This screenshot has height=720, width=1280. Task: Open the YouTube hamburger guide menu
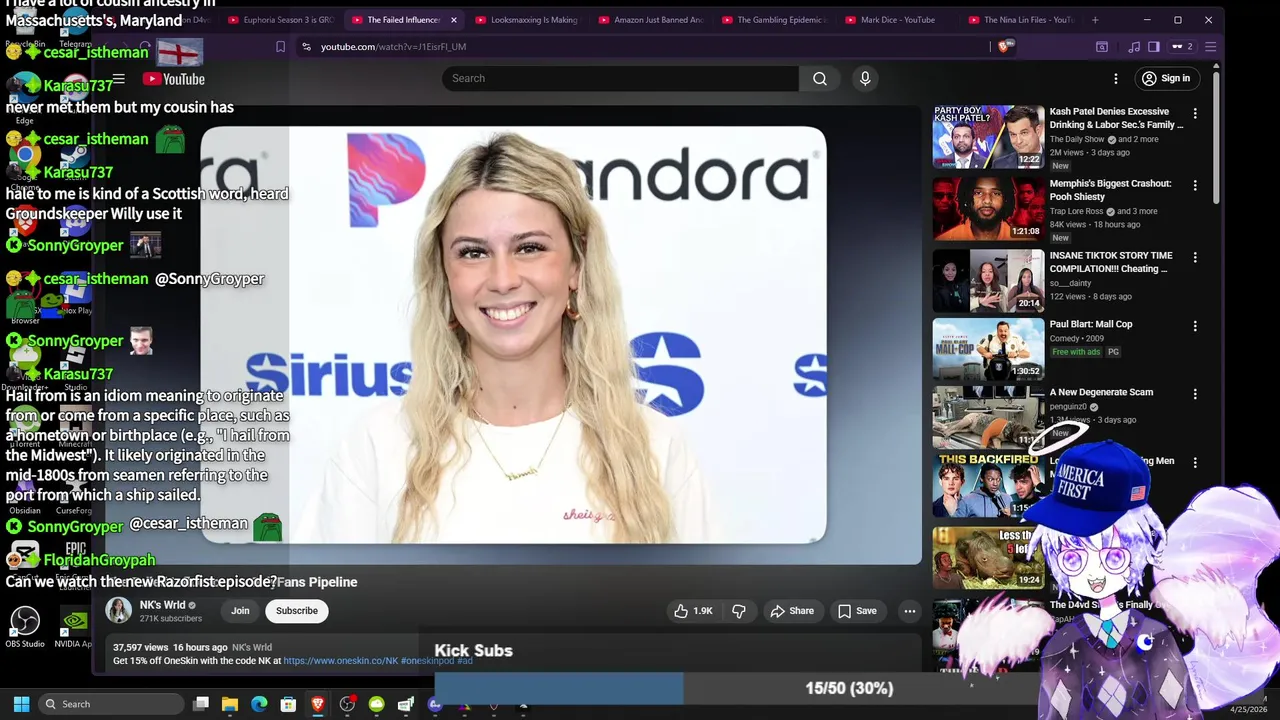pos(118,79)
